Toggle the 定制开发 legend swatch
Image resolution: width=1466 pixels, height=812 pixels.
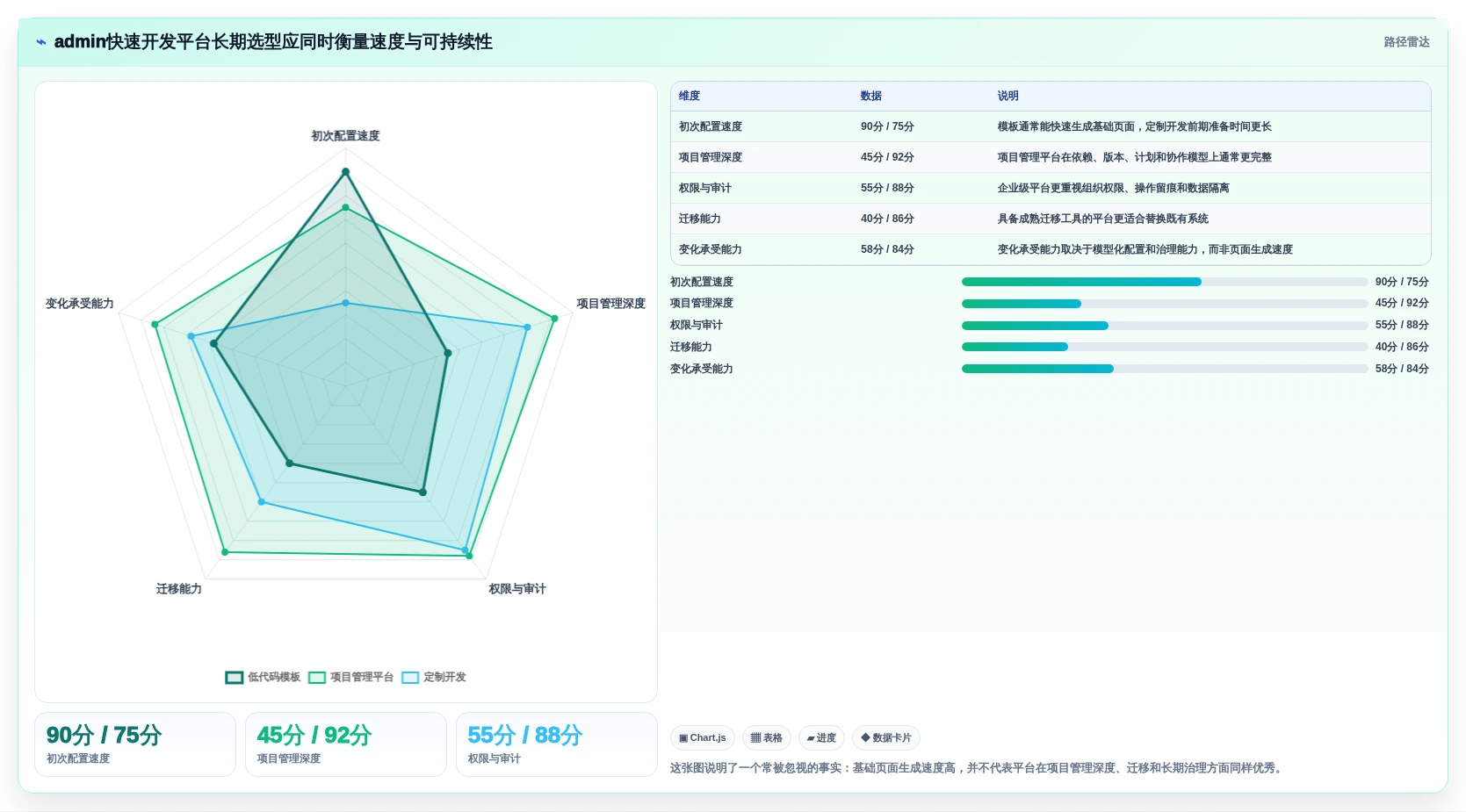[x=410, y=677]
